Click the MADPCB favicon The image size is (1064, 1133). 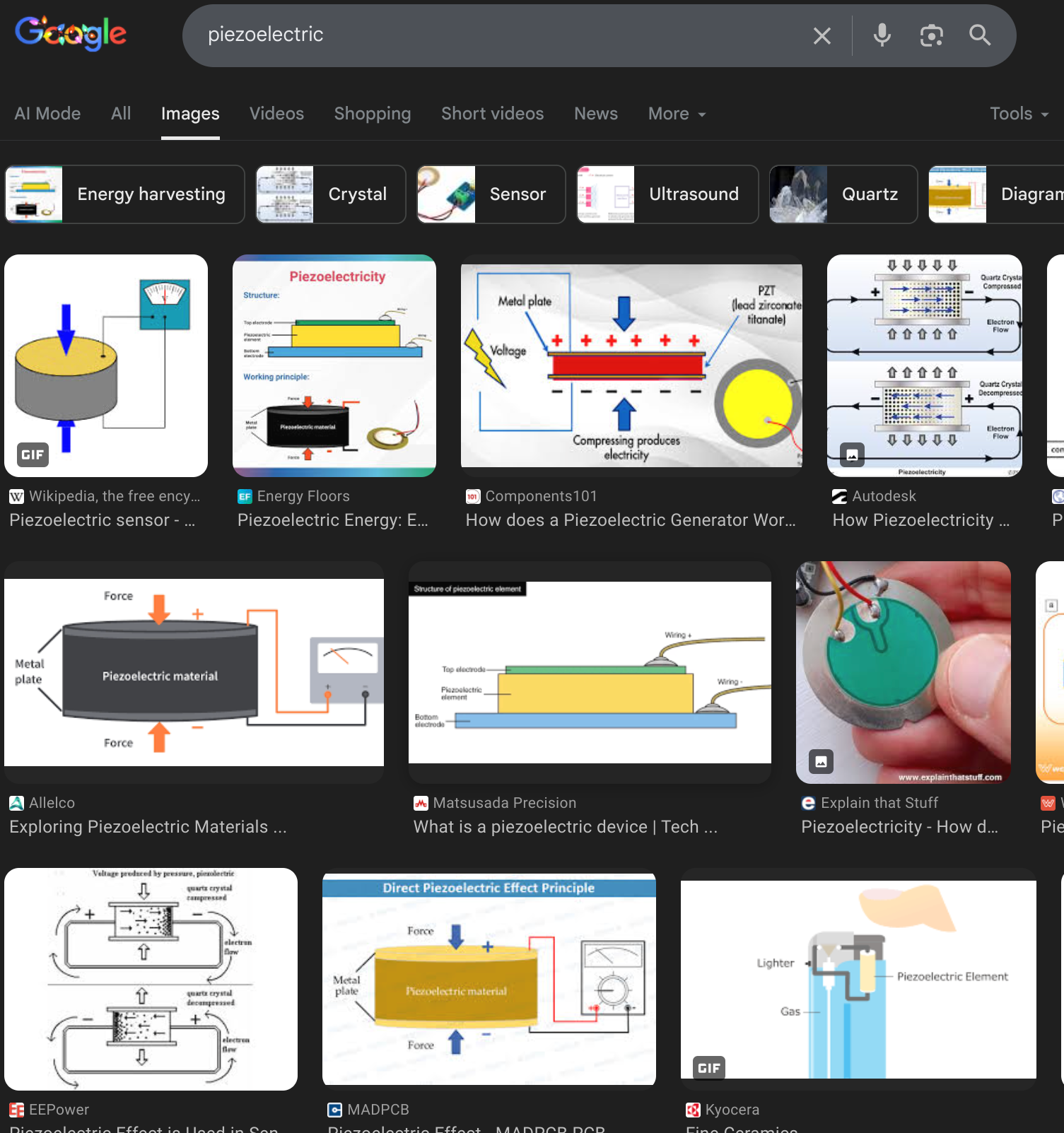(334, 1110)
